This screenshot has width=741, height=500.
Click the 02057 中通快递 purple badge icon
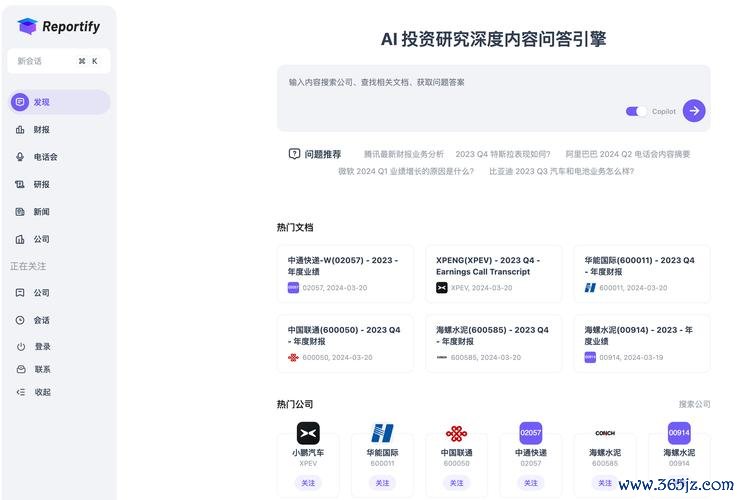click(531, 433)
